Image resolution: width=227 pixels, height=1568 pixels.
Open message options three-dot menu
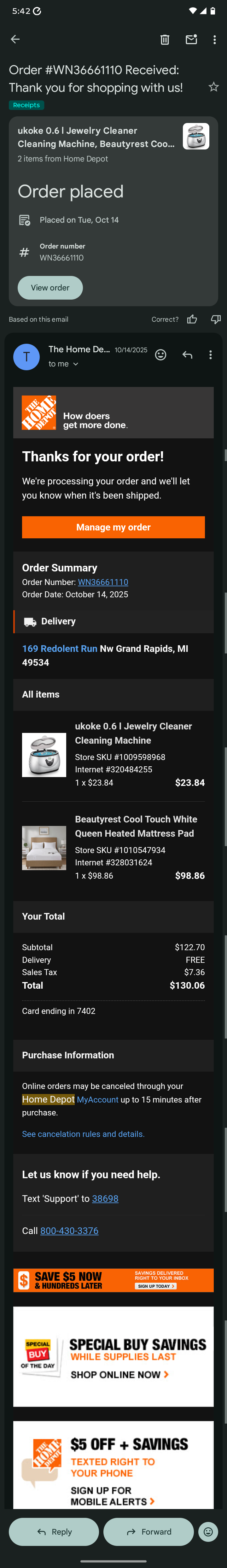click(211, 355)
